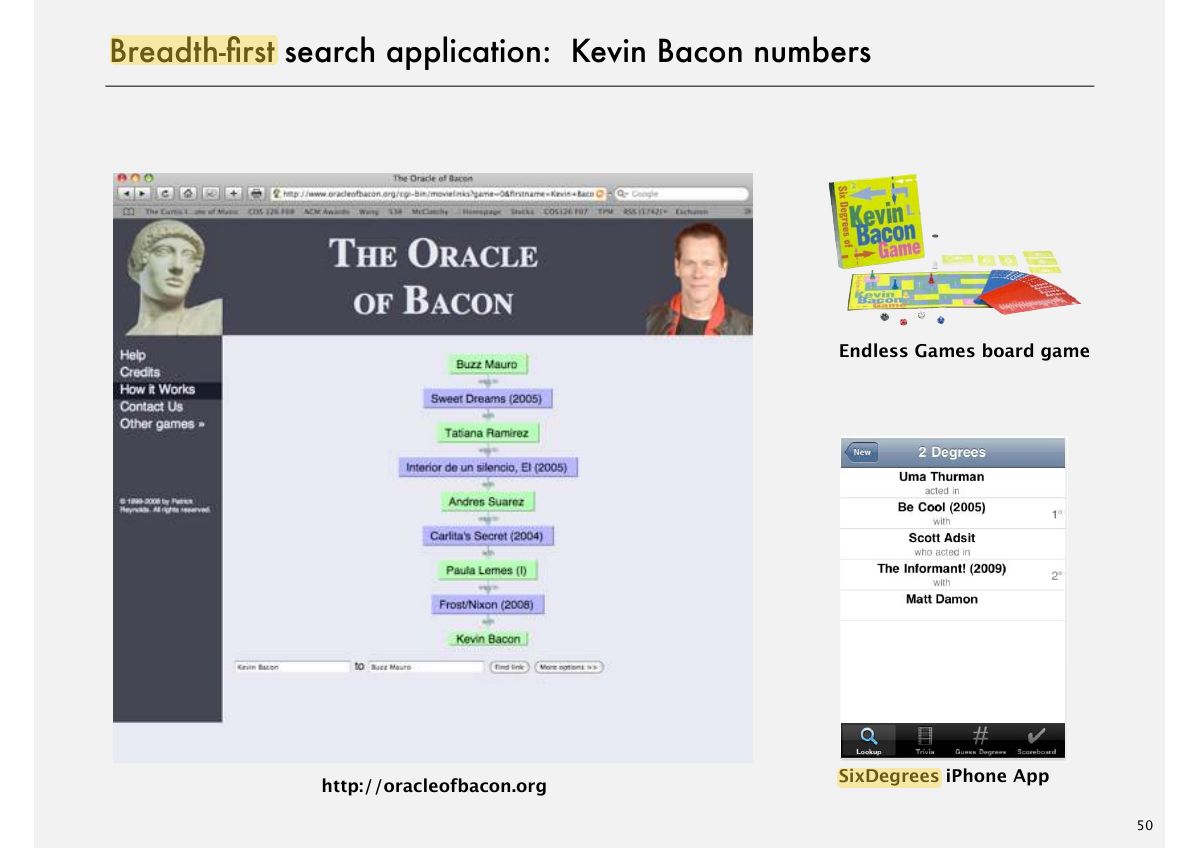Click the Kevin Bacon board game image
1200x849 pixels.
pos(954,248)
